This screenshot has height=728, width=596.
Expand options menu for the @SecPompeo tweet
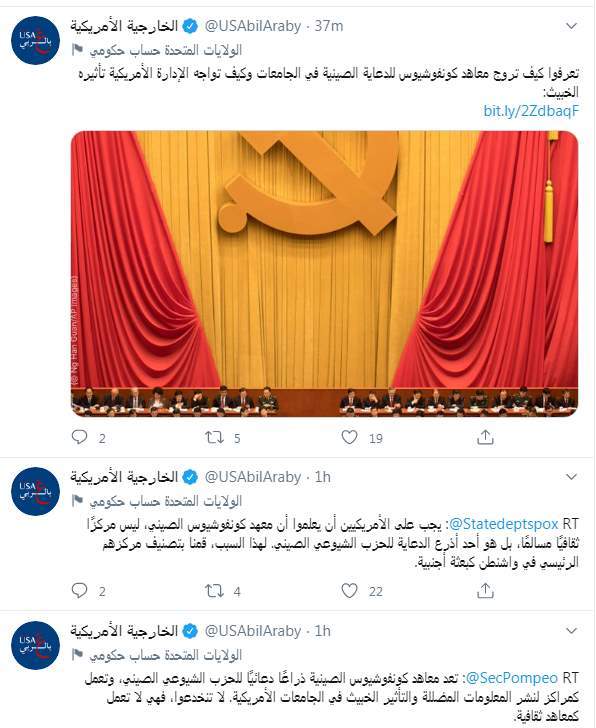(x=571, y=631)
